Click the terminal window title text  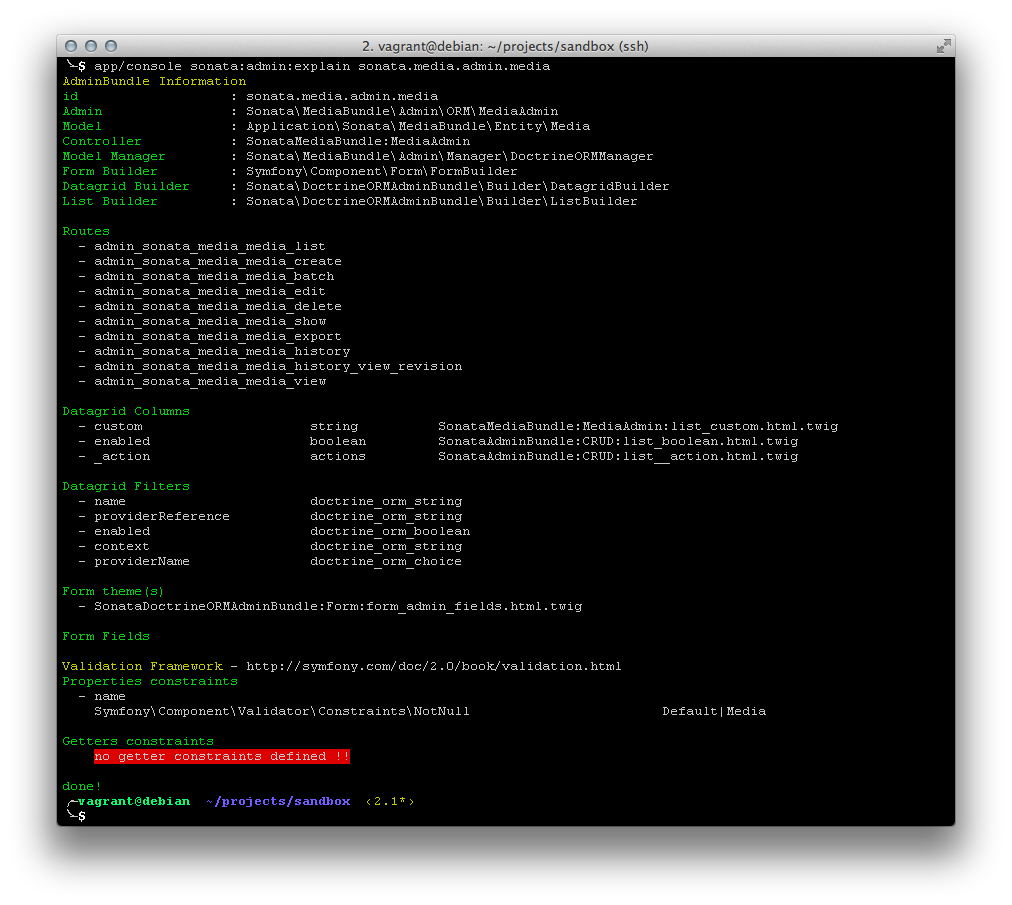point(506,46)
